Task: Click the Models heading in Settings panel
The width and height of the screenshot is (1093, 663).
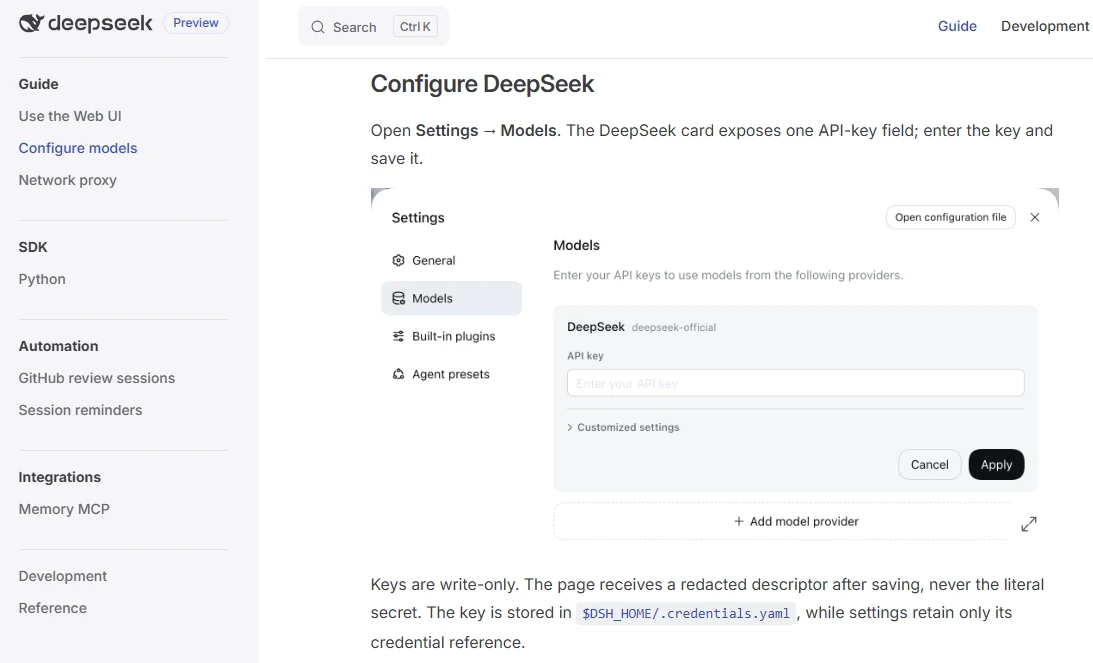Action: coord(576,245)
